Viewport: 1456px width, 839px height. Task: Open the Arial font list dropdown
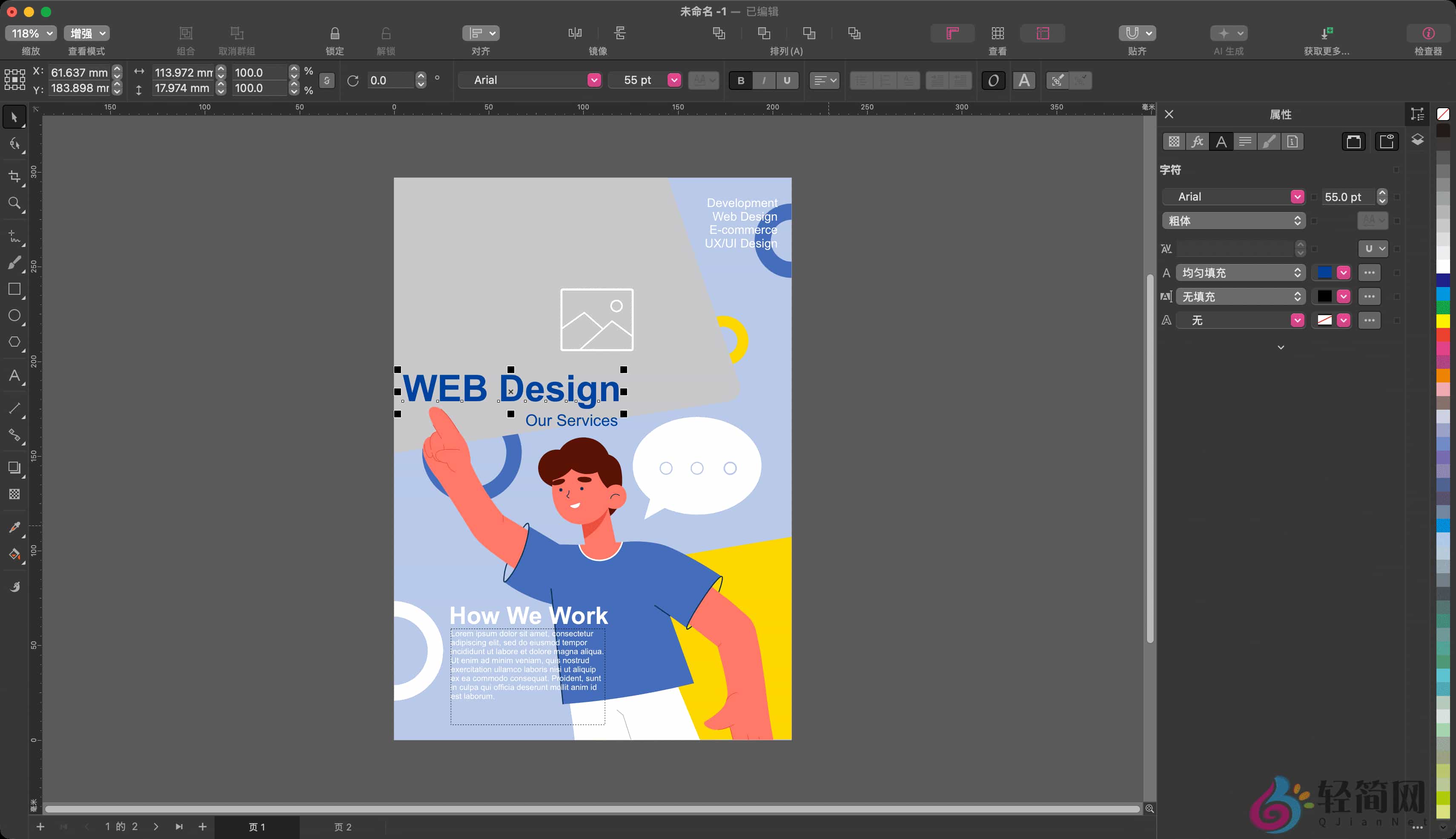tap(594, 80)
